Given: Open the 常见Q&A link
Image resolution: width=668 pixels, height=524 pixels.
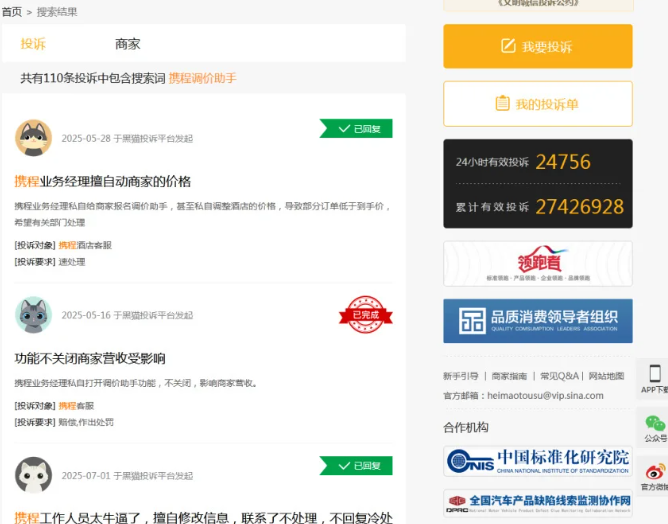Looking at the screenshot, I should (559, 376).
